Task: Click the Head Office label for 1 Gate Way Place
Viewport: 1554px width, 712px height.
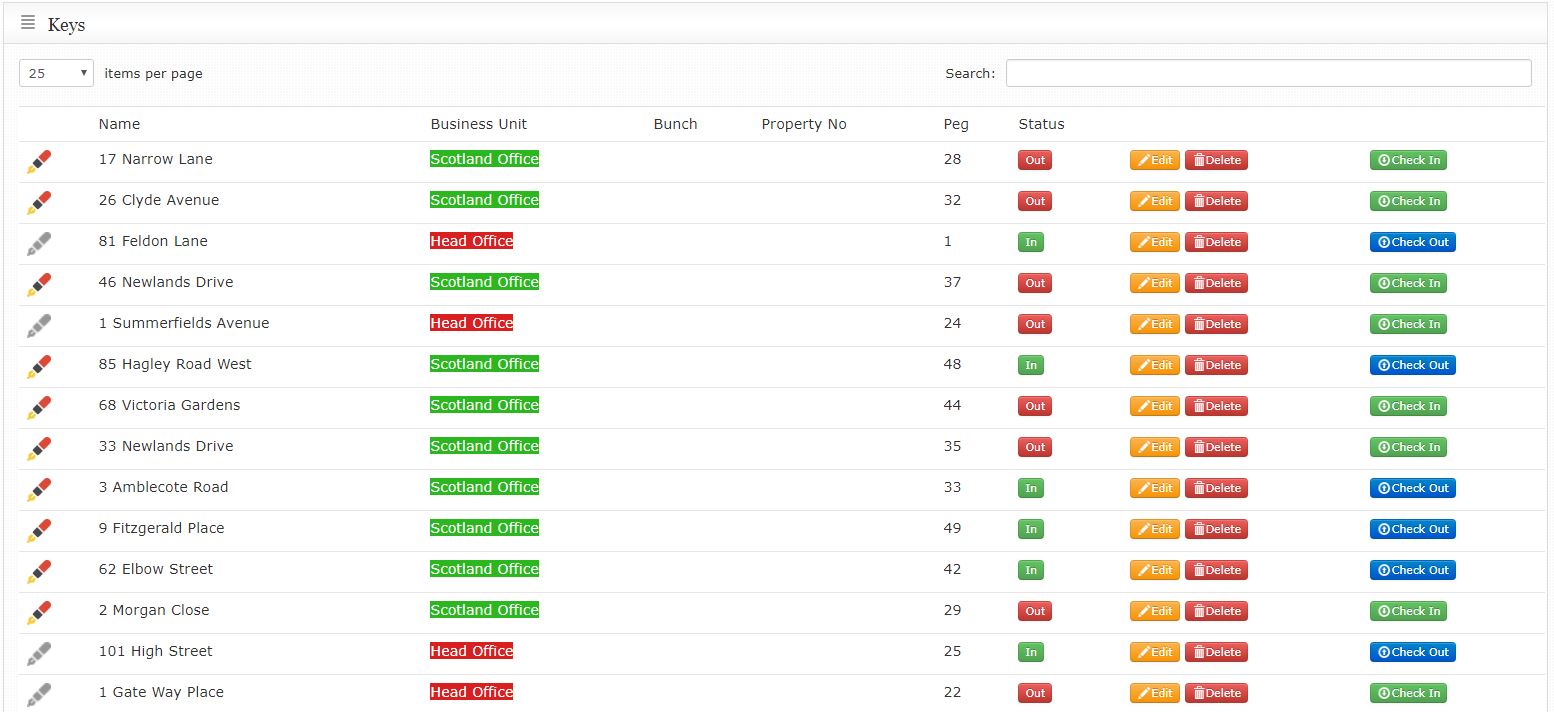Action: pos(471,692)
